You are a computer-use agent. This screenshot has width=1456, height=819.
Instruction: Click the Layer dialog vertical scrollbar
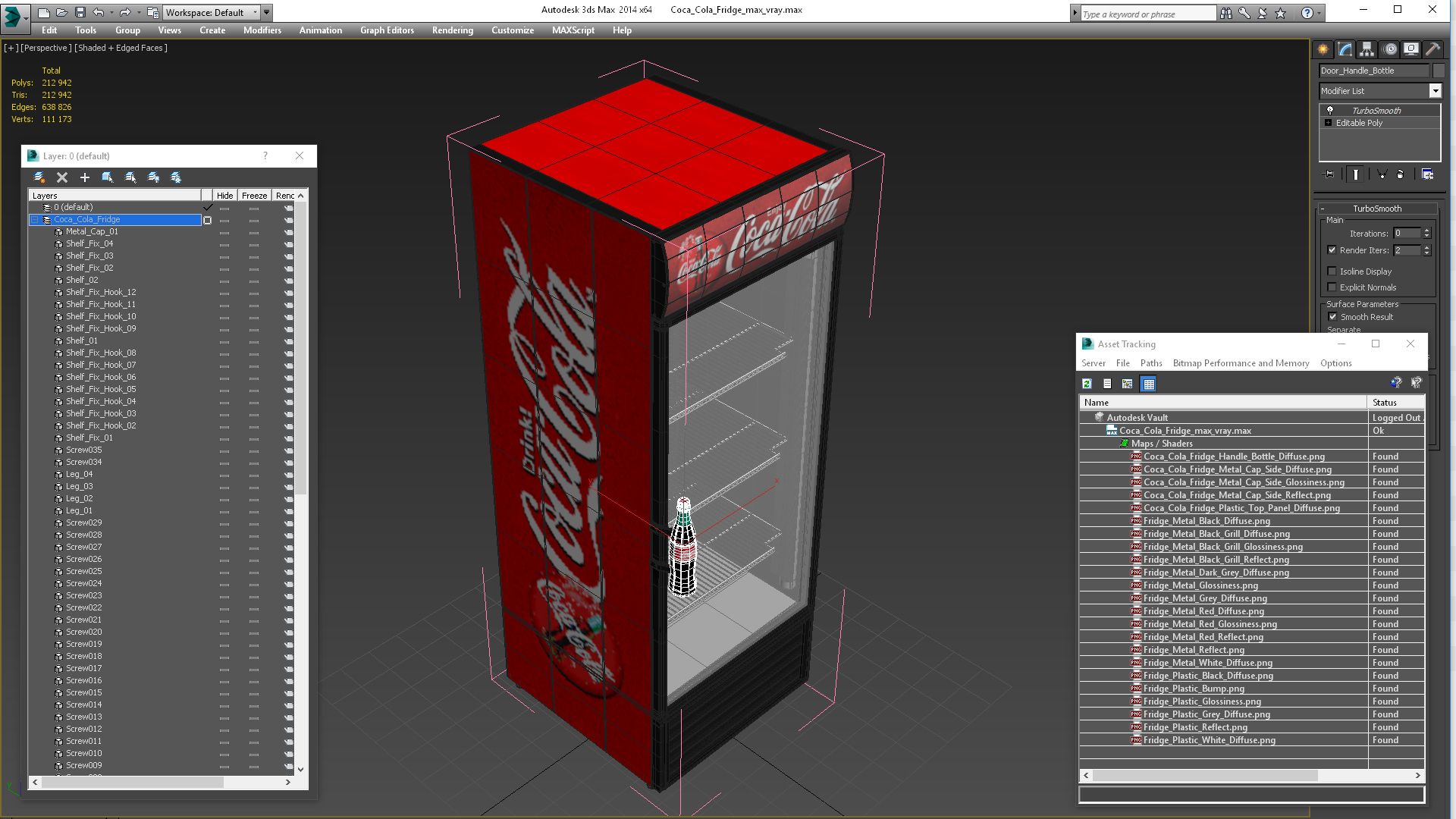(x=300, y=482)
